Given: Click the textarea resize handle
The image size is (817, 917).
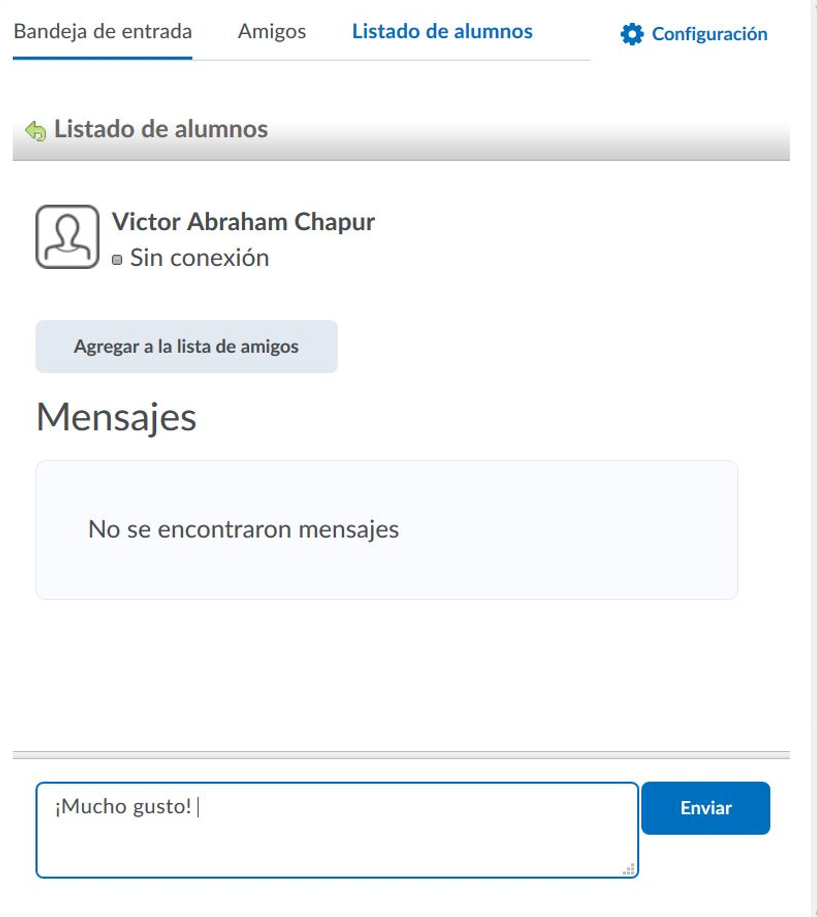Looking at the screenshot, I should point(629,870).
